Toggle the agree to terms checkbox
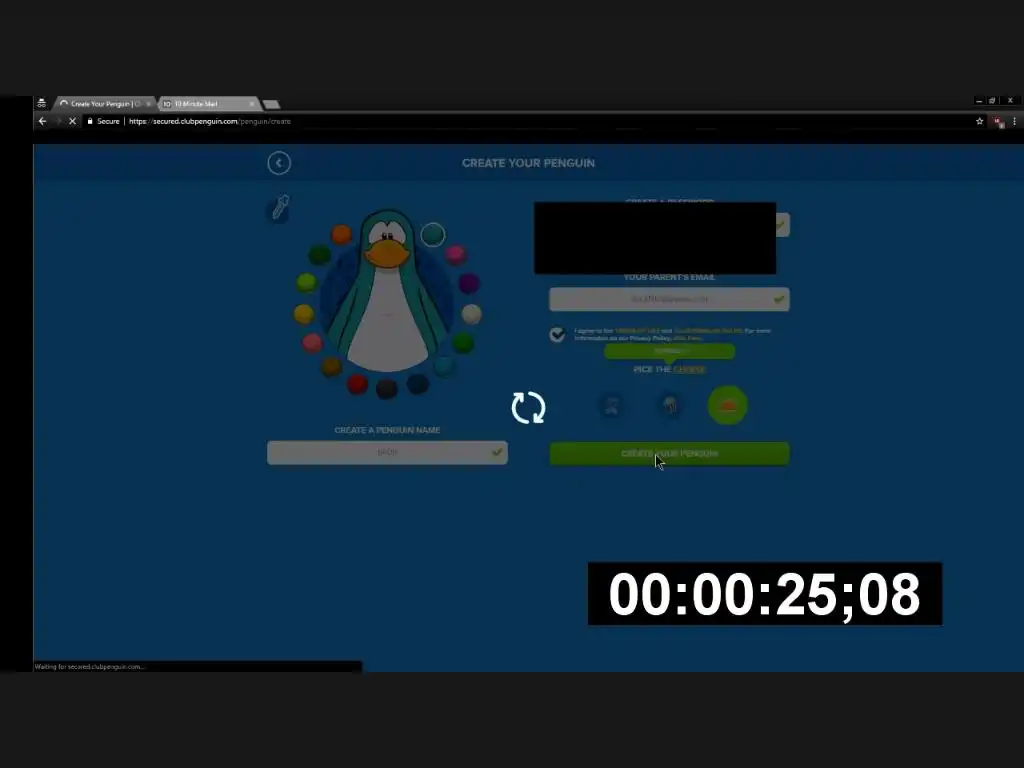Image resolution: width=1024 pixels, height=768 pixels. [x=557, y=334]
